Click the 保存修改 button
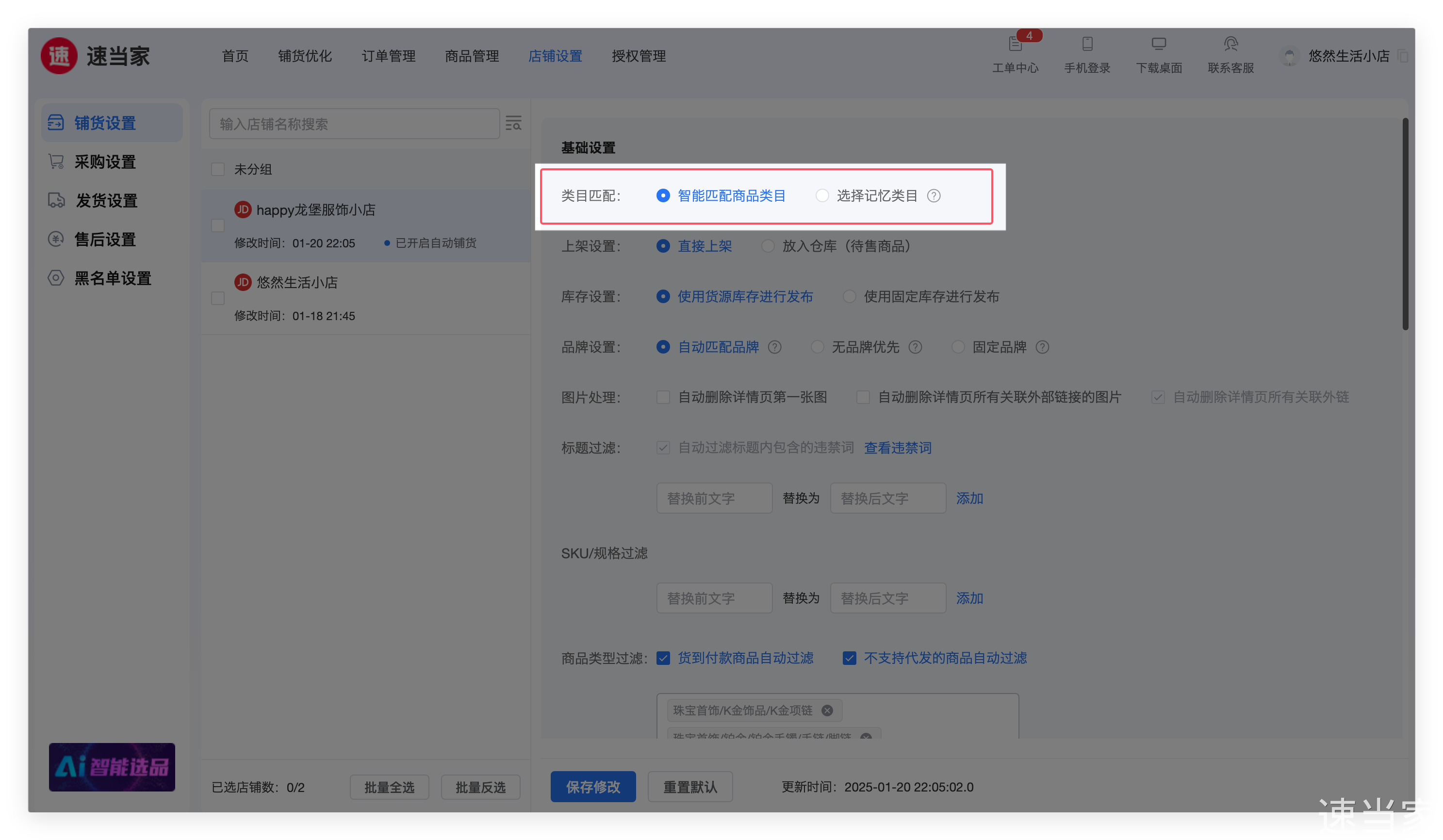The width and height of the screenshot is (1443, 840). (x=592, y=787)
